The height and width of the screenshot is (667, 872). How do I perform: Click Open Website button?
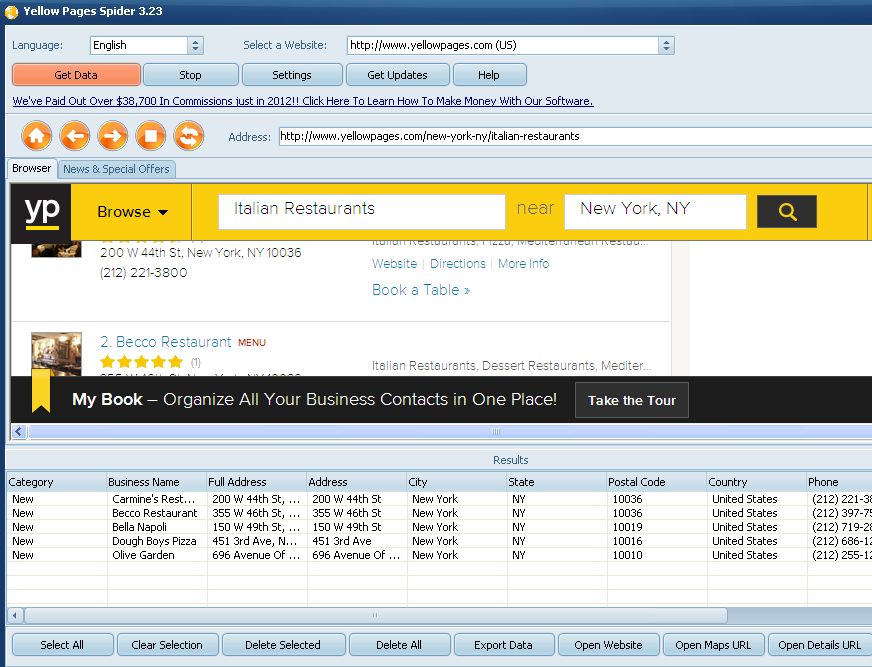click(608, 645)
